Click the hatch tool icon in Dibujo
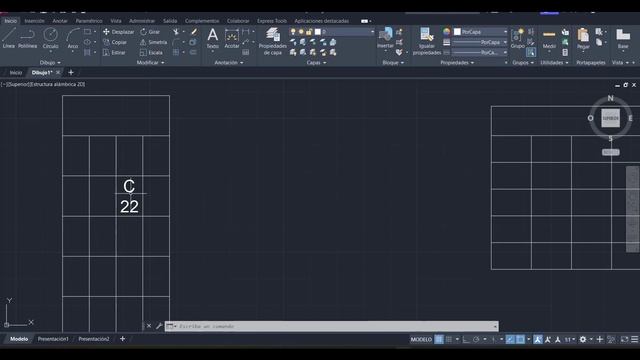This screenshot has width=640, height=360. point(87,53)
